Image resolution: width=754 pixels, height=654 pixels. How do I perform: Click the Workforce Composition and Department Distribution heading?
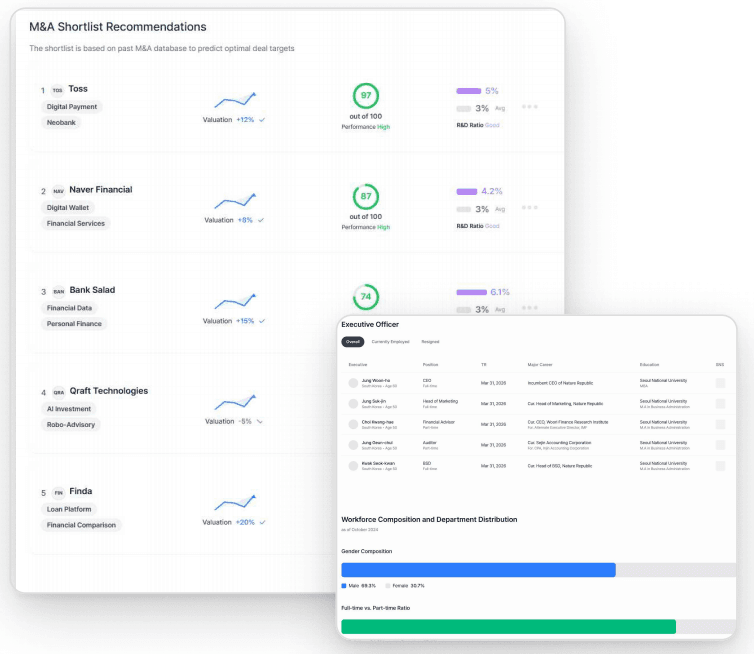click(429, 519)
